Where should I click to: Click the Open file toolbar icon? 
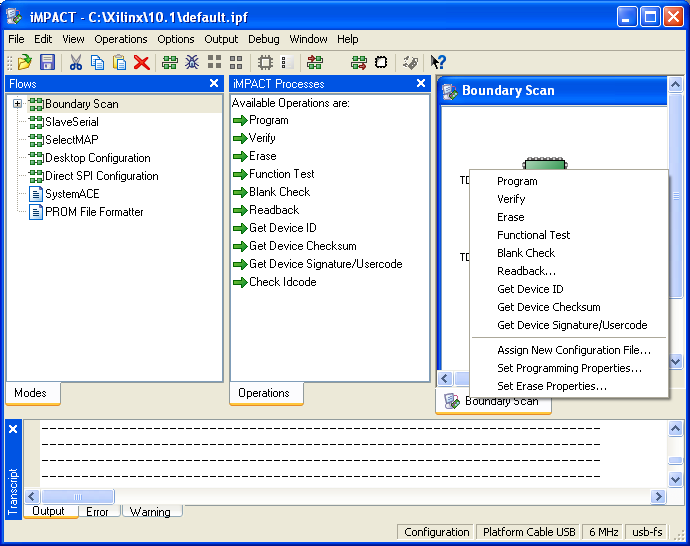25,62
